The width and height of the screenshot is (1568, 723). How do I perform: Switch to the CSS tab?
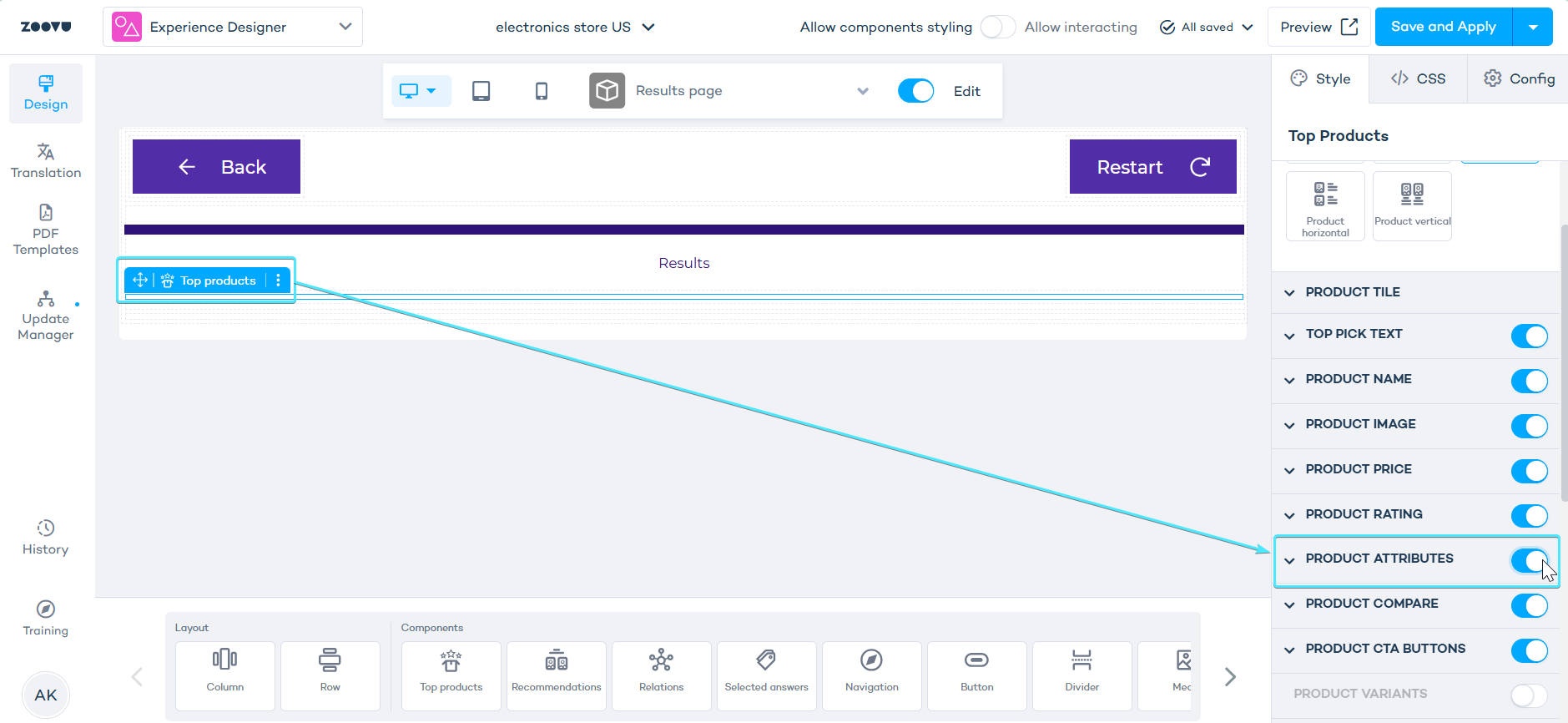coord(1418,78)
